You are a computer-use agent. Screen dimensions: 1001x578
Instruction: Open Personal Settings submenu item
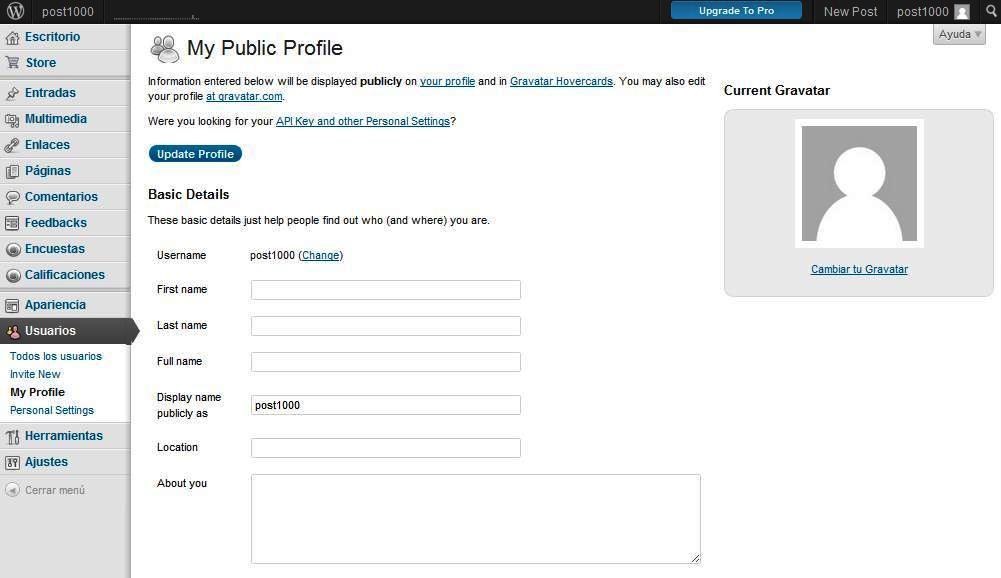(x=52, y=410)
